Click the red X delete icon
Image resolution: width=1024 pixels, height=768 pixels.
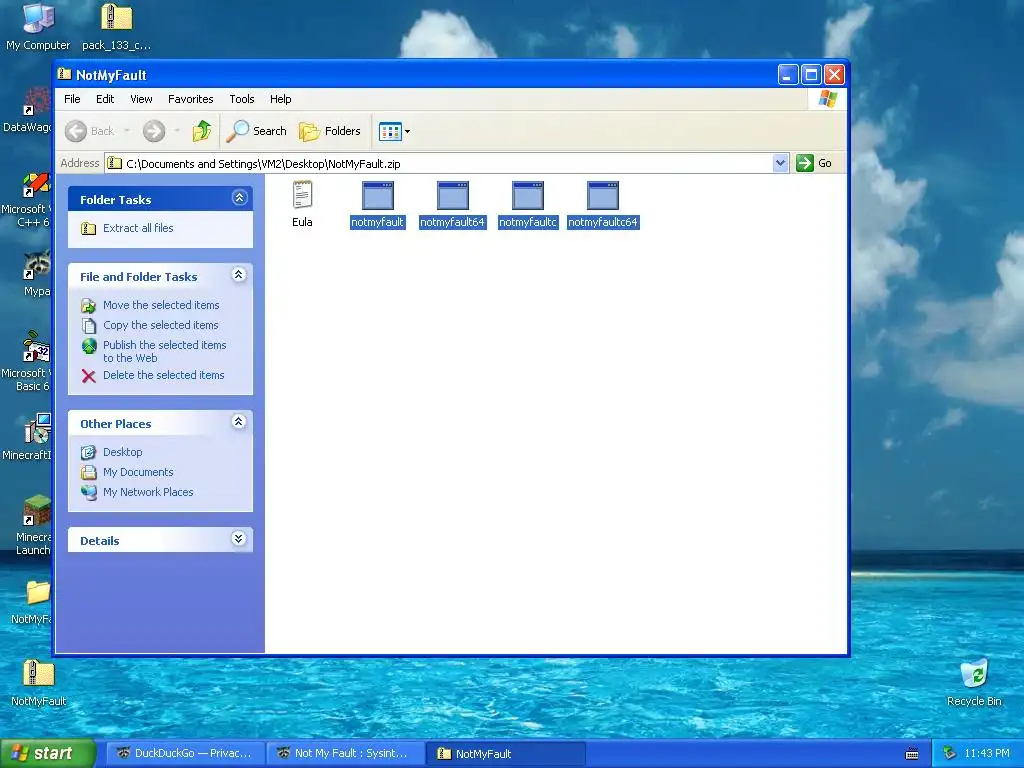tap(89, 376)
